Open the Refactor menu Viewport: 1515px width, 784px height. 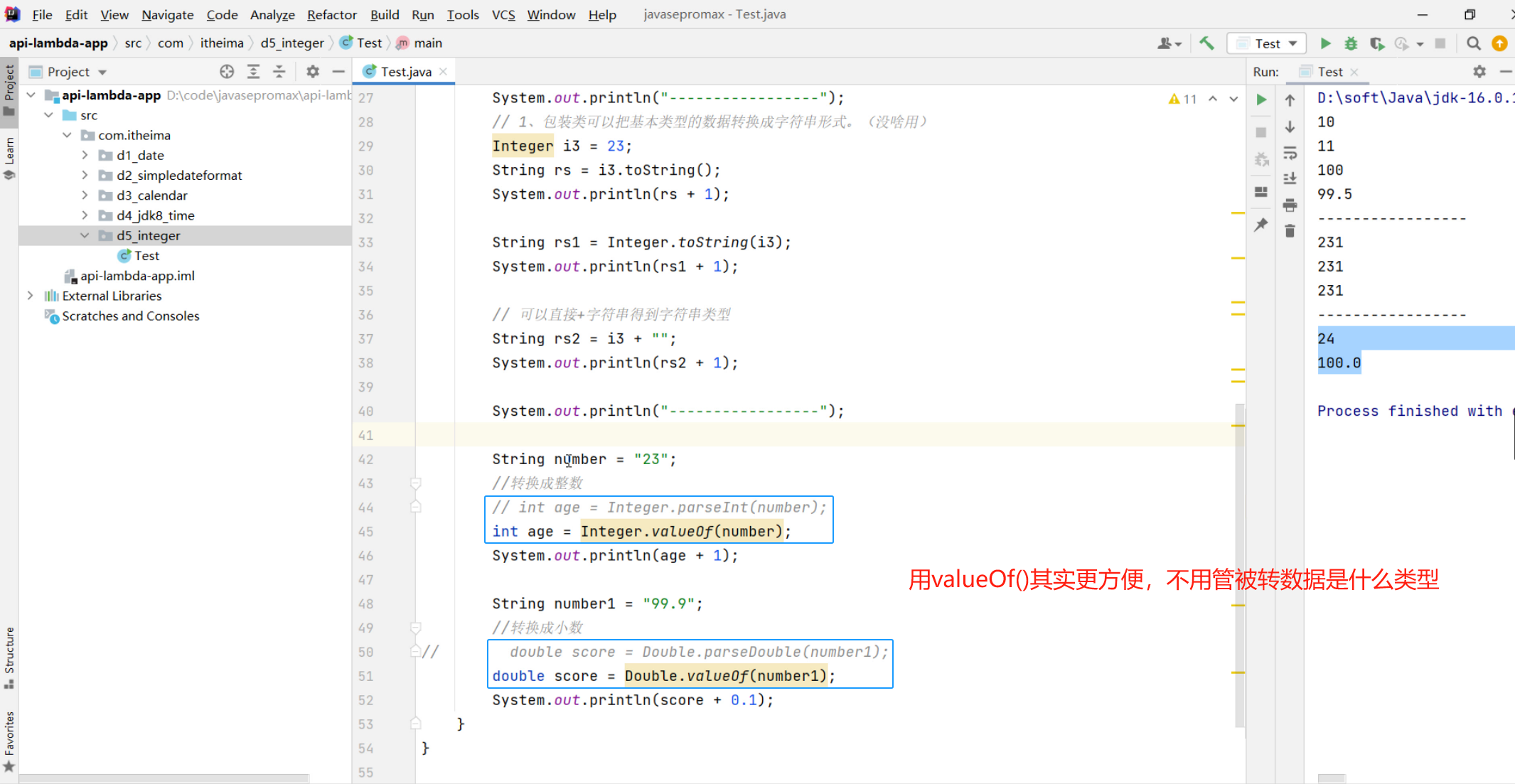point(331,14)
